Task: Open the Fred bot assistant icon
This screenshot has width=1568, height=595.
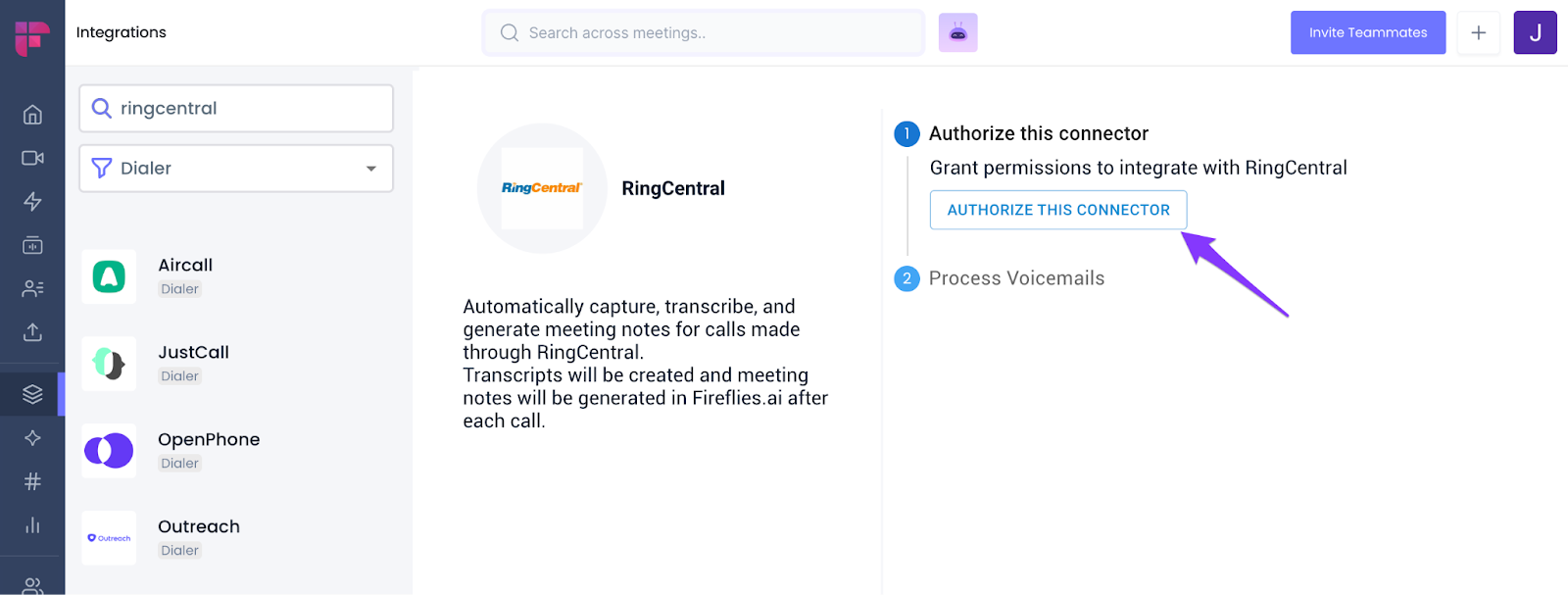Action: point(957,32)
